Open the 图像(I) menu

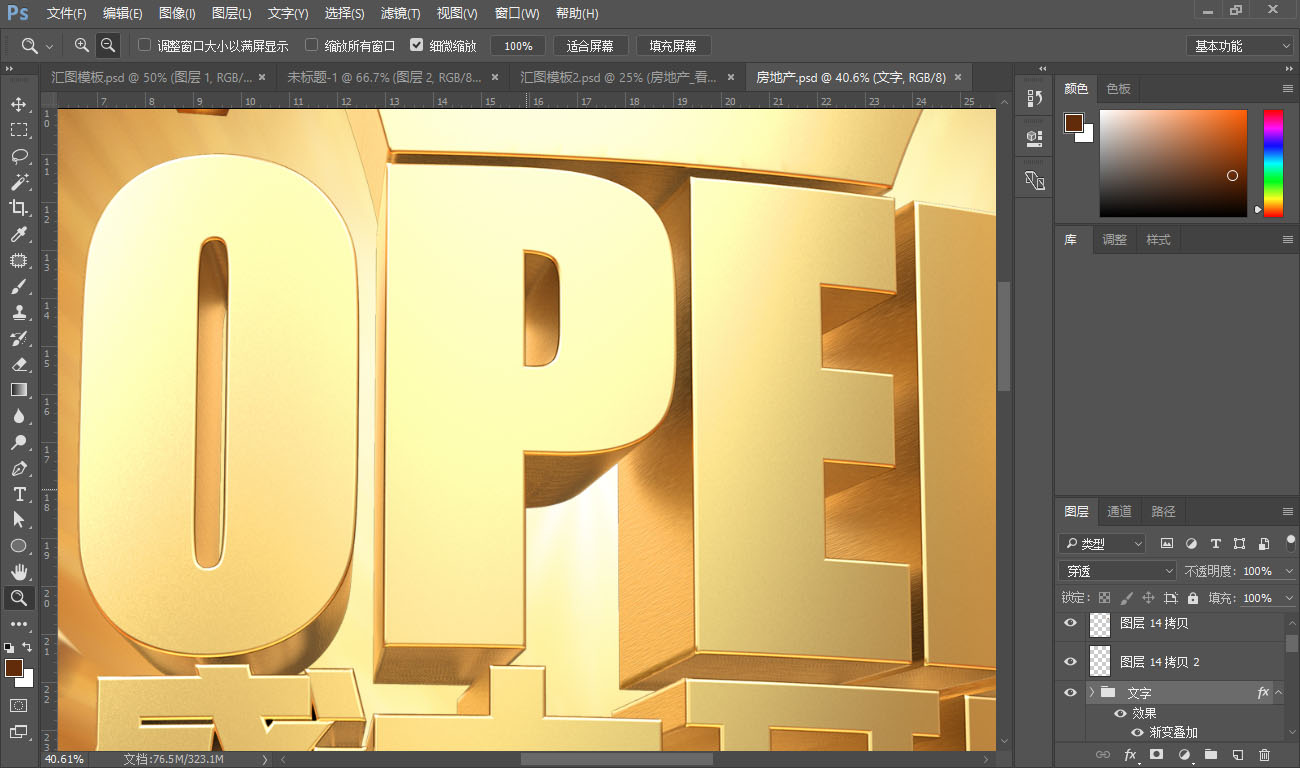(177, 14)
